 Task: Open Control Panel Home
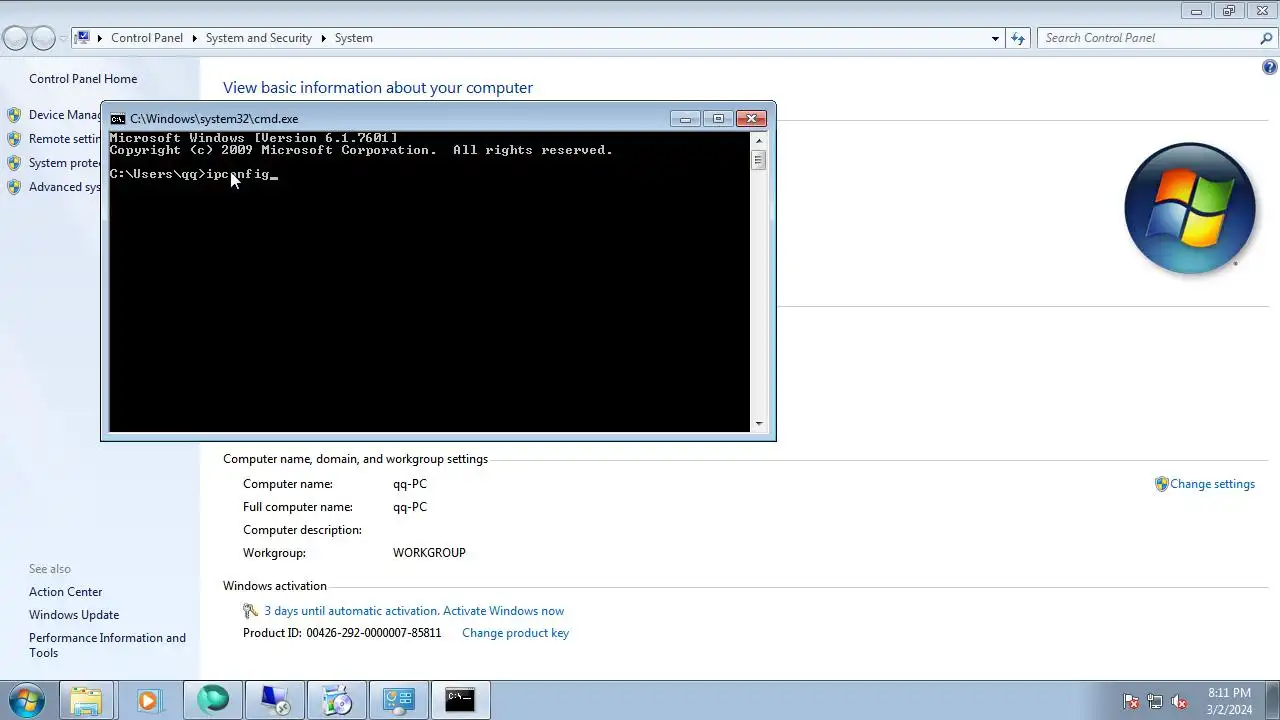83,79
